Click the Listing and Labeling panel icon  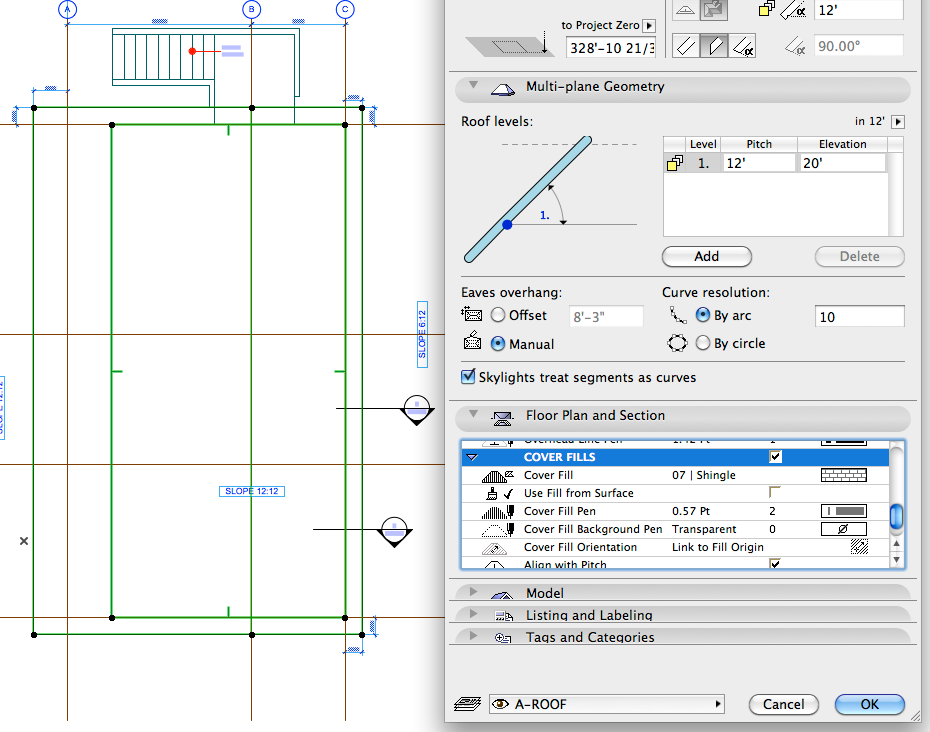503,616
